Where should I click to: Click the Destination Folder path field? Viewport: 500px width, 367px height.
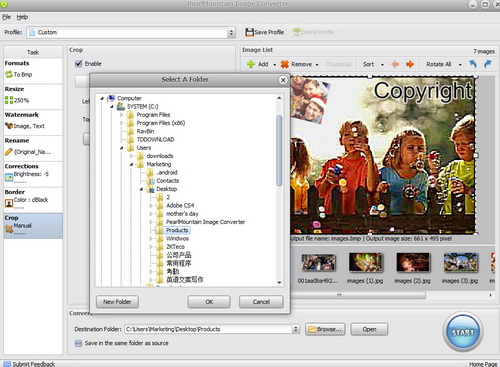point(209,329)
